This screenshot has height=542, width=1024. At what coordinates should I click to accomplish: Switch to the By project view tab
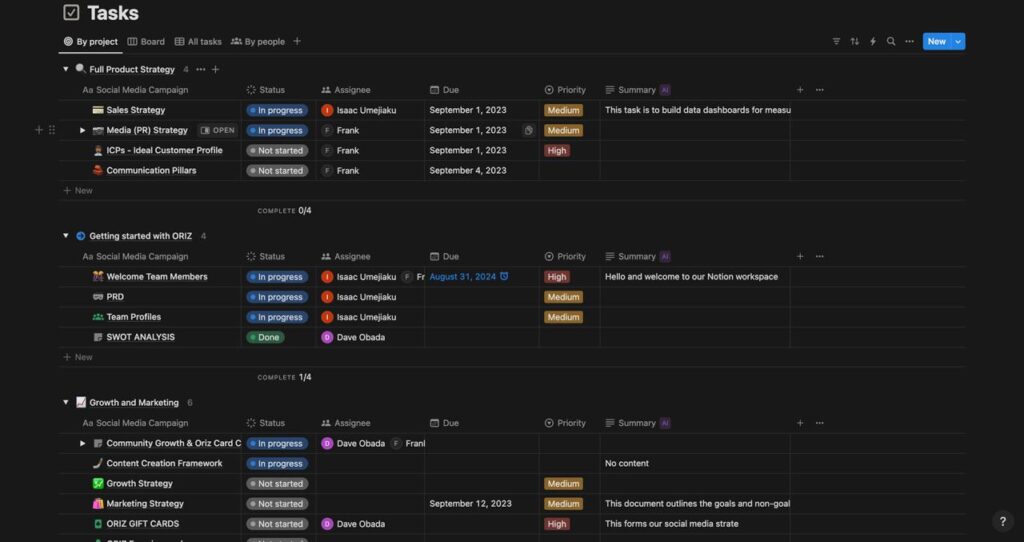(x=91, y=41)
